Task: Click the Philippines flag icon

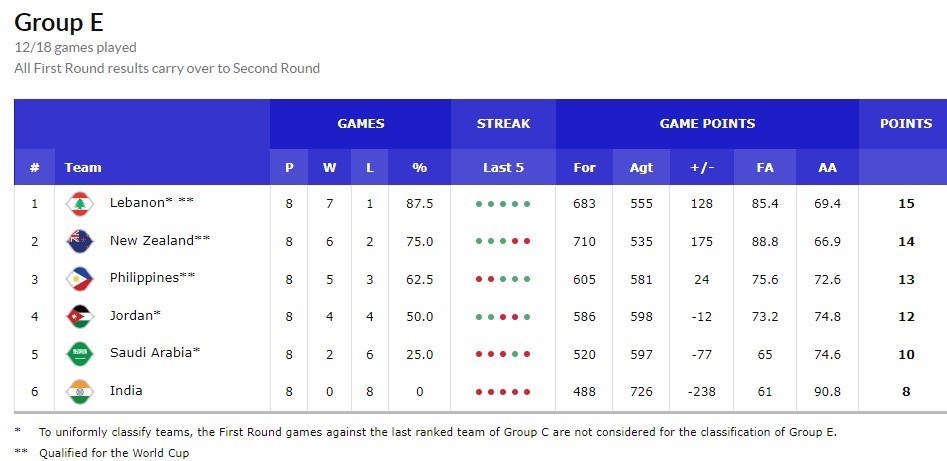Action: pos(79,279)
